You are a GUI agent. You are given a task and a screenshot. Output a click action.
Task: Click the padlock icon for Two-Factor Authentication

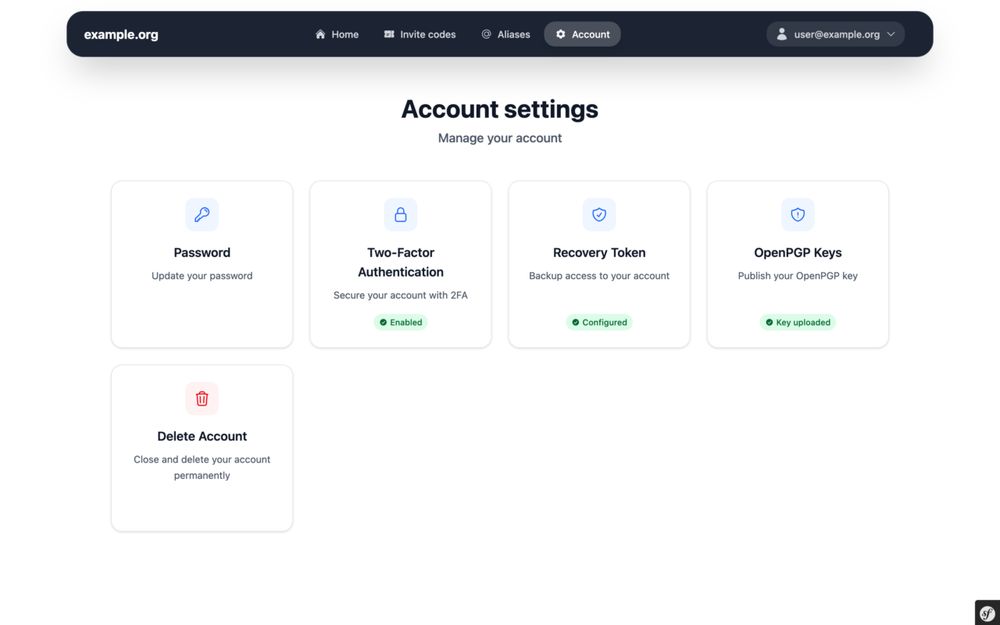point(401,214)
